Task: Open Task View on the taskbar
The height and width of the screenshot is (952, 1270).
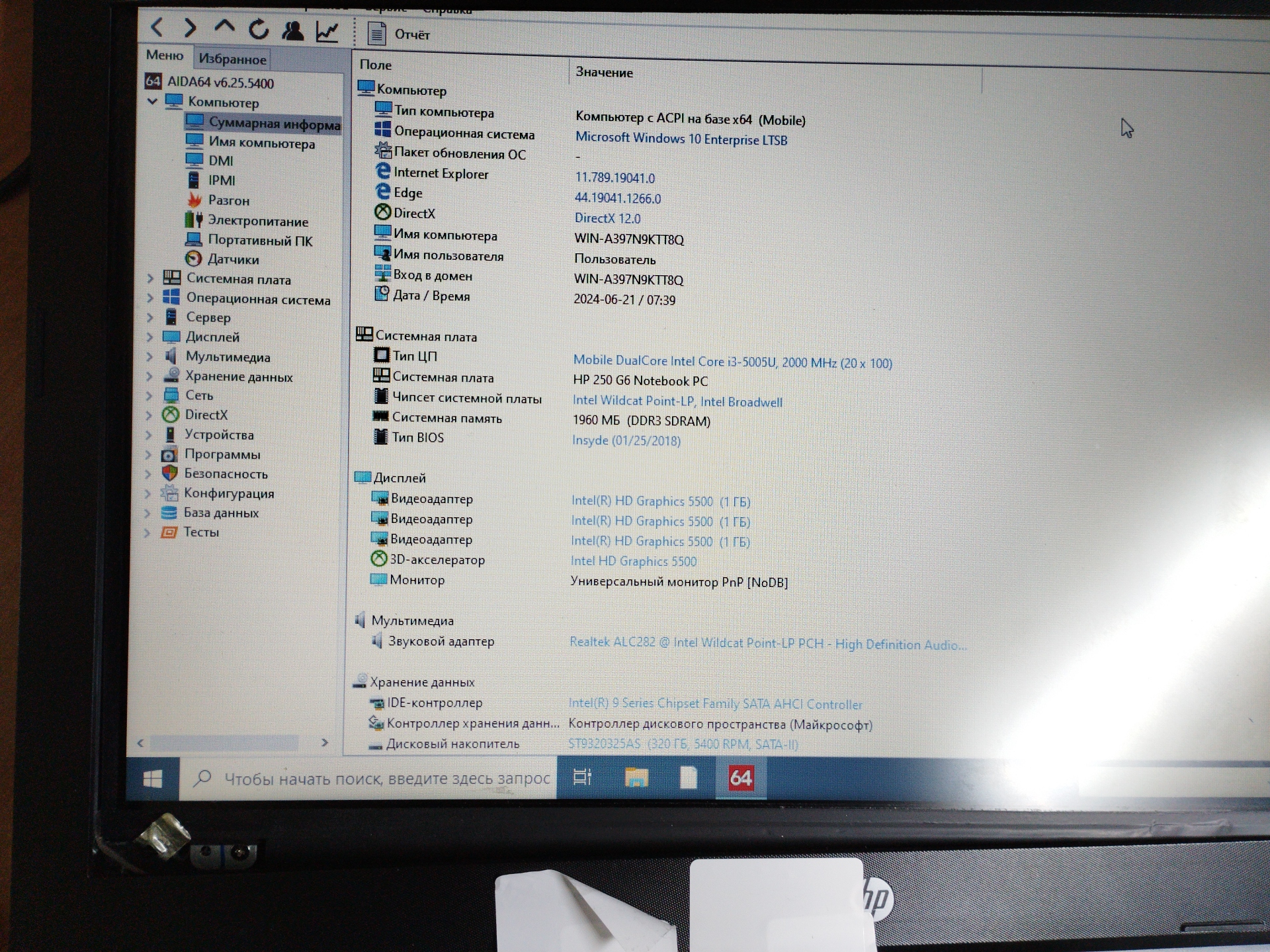Action: [583, 777]
